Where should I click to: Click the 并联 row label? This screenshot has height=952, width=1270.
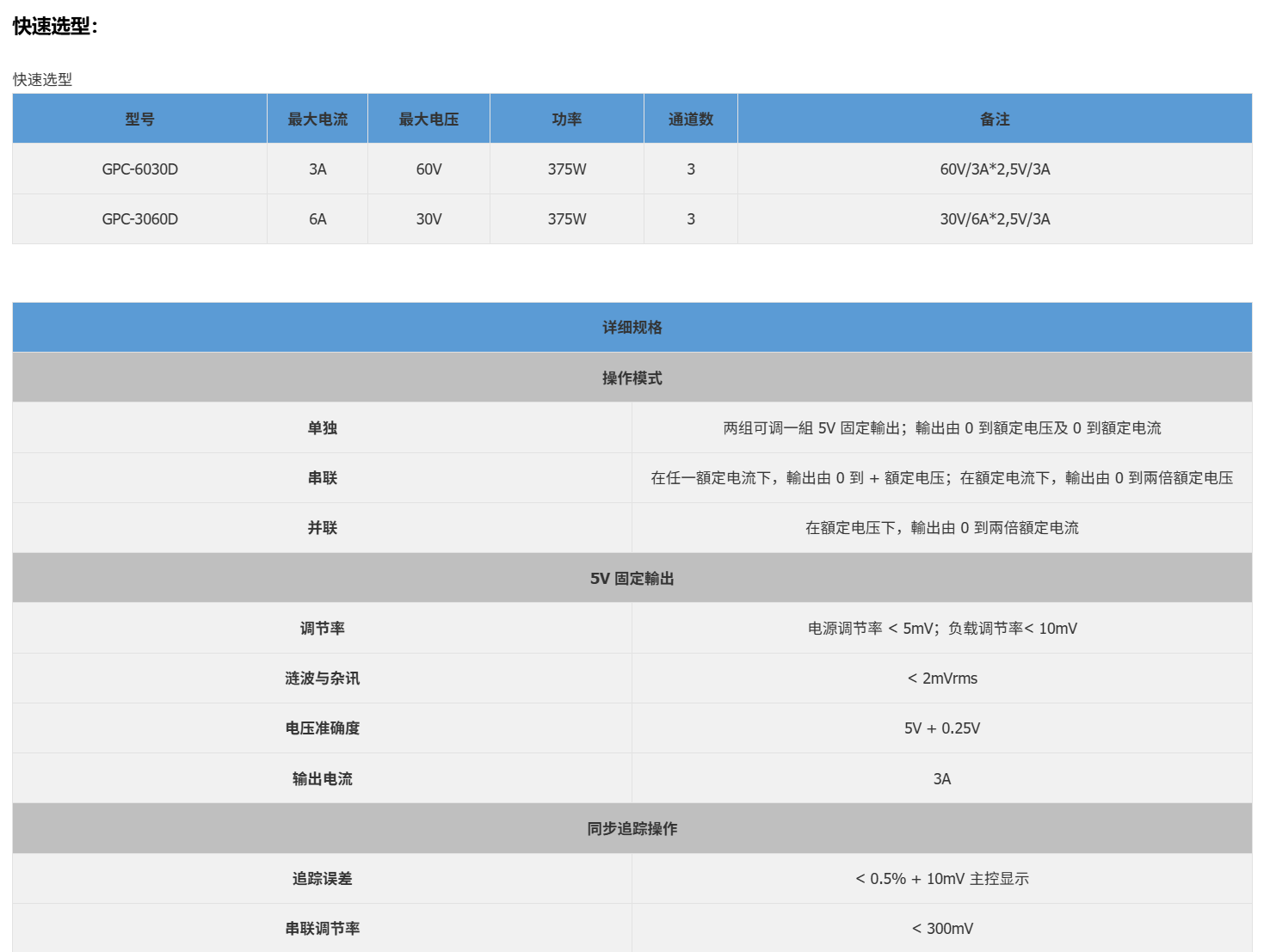[323, 528]
